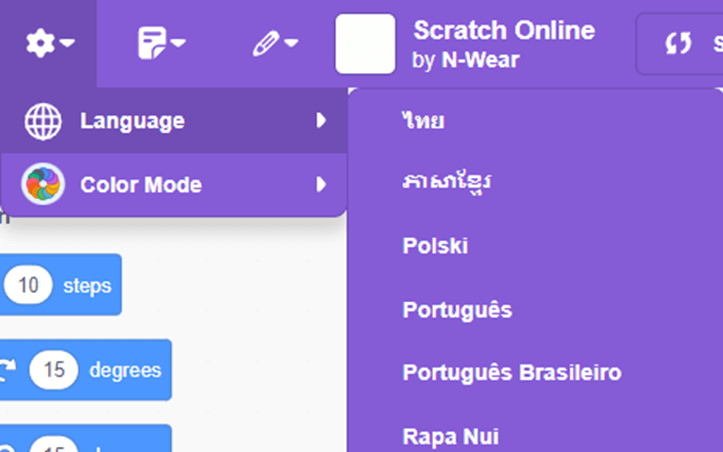This screenshot has height=452, width=723.
Task: Choose Rapa Nui from the list
Action: (450, 436)
